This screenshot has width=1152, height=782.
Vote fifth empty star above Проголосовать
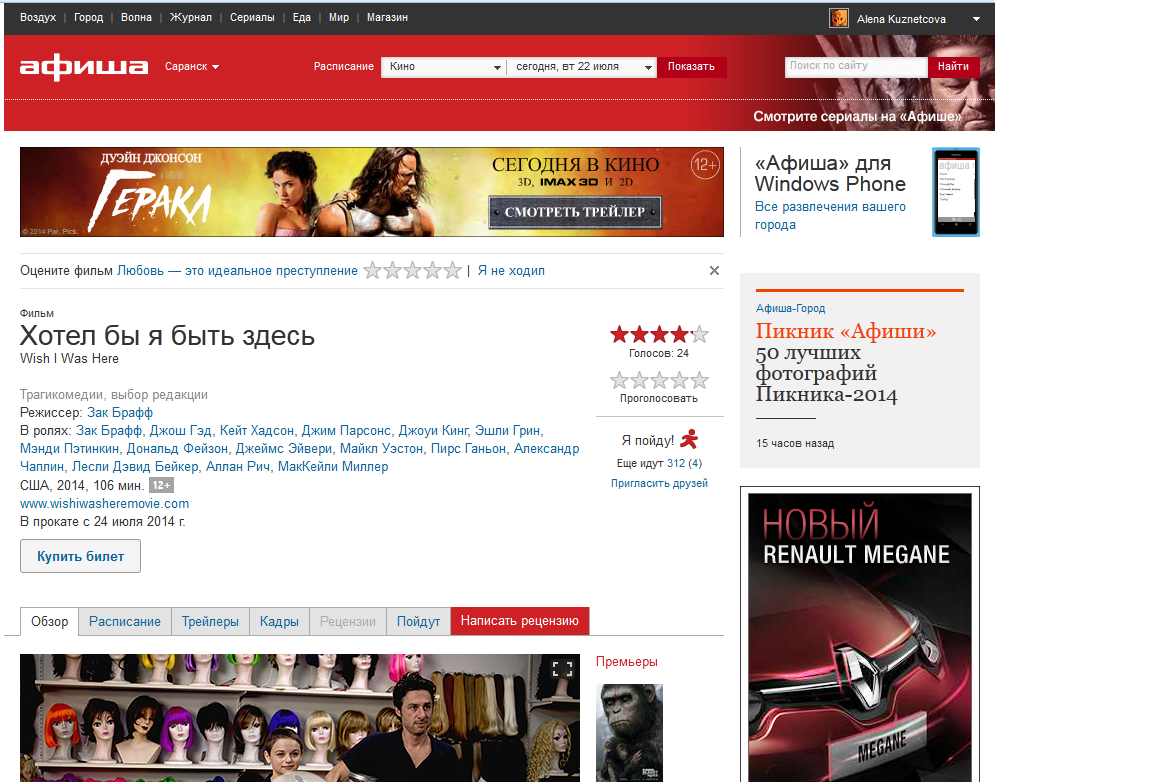point(700,381)
